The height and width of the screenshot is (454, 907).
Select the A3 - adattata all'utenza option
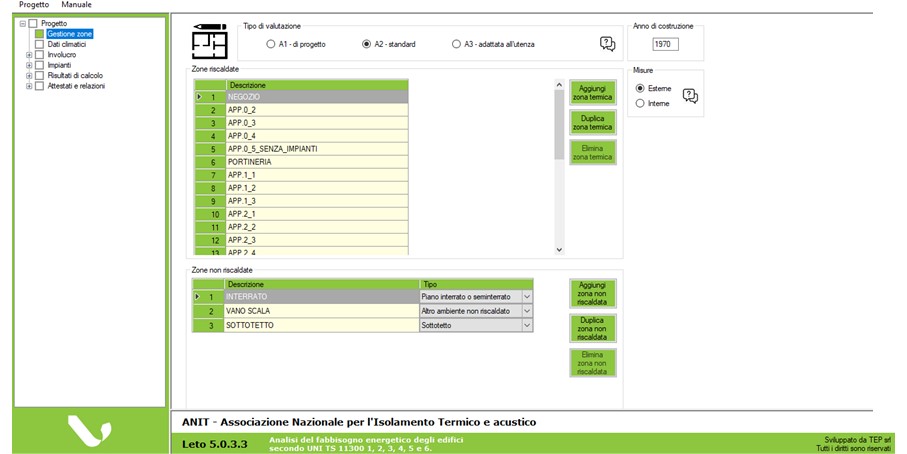(456, 44)
